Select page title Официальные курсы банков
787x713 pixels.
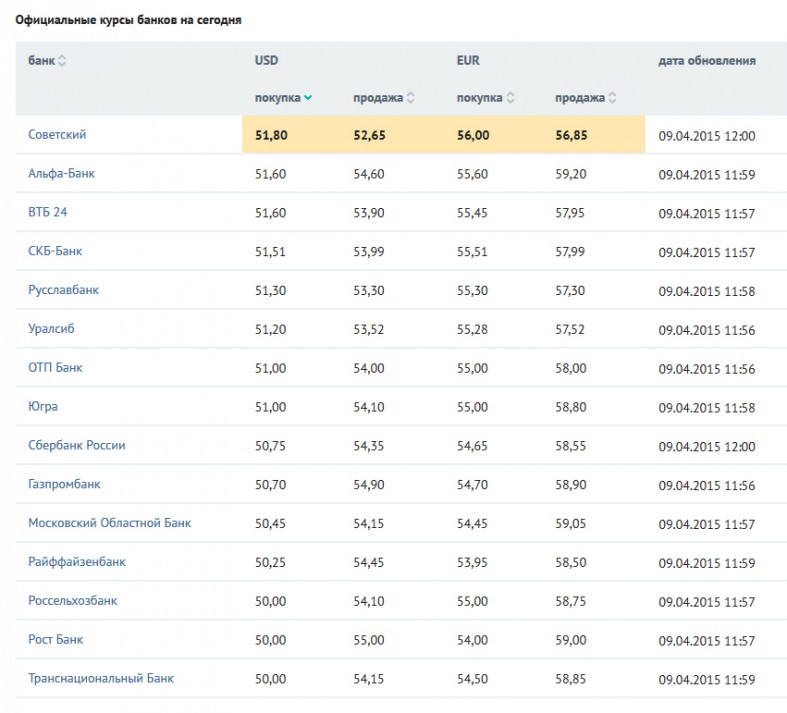point(96,20)
